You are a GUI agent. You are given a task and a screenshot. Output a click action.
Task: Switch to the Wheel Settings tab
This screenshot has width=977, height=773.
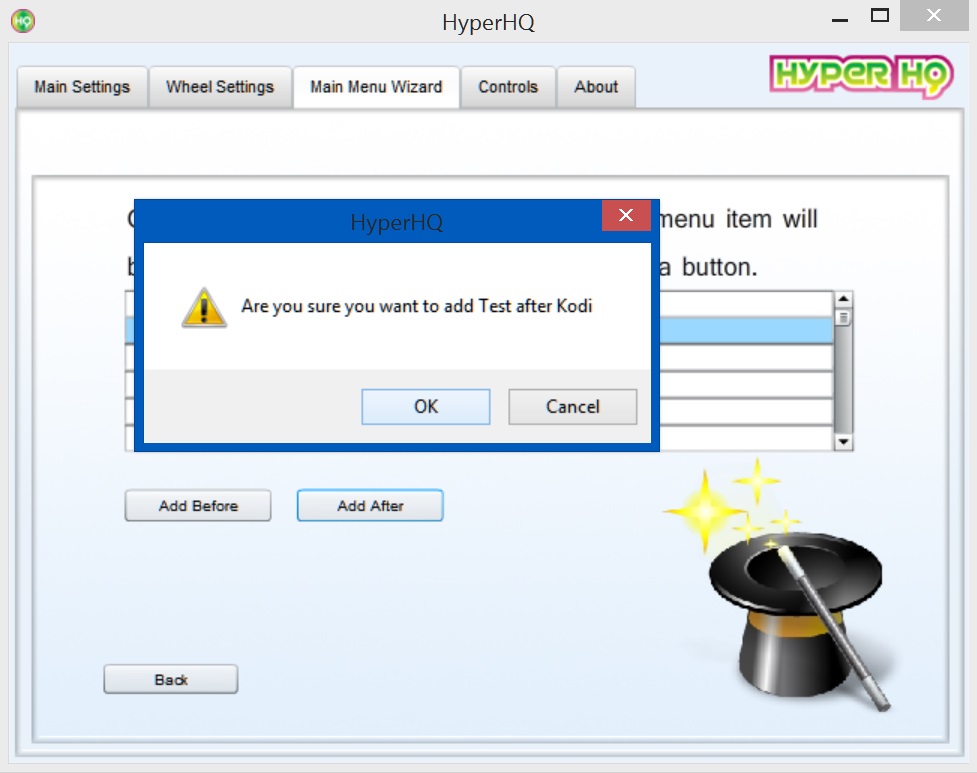(220, 87)
